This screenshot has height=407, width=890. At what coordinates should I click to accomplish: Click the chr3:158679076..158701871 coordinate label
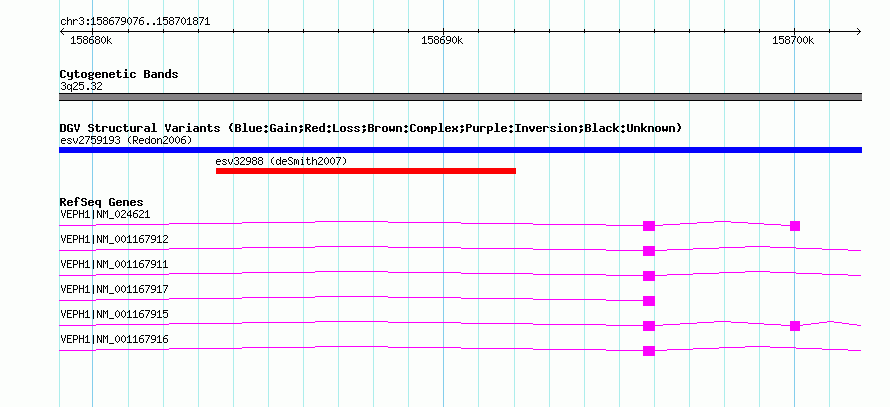point(135,22)
